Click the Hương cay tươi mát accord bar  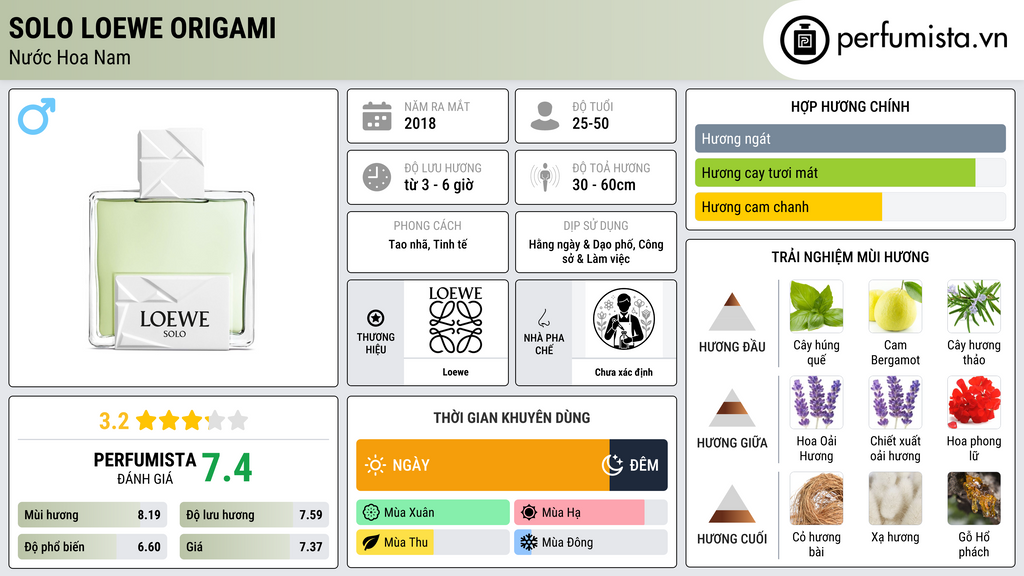[850, 172]
